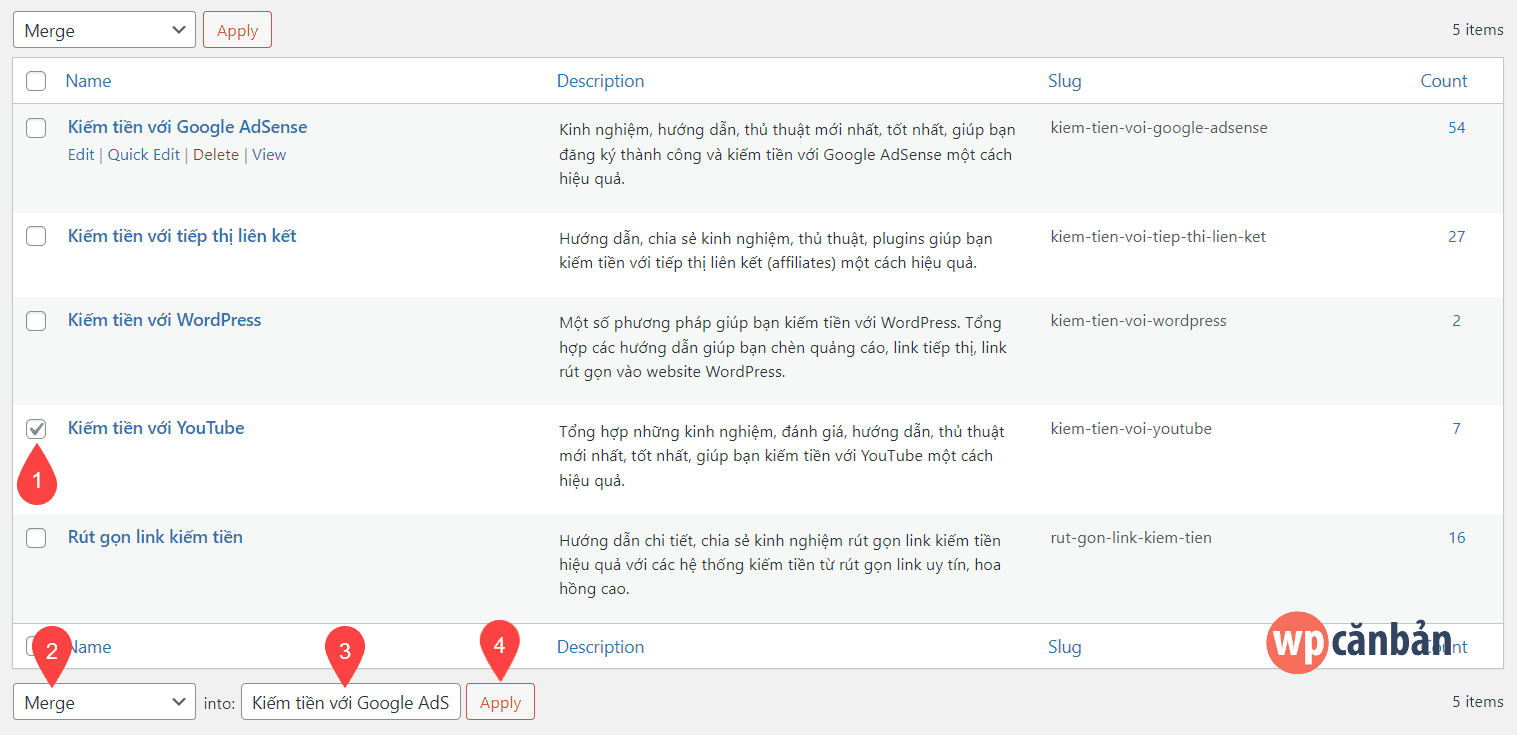Click the WordPress category description text
The image size is (1517, 735).
pos(783,347)
